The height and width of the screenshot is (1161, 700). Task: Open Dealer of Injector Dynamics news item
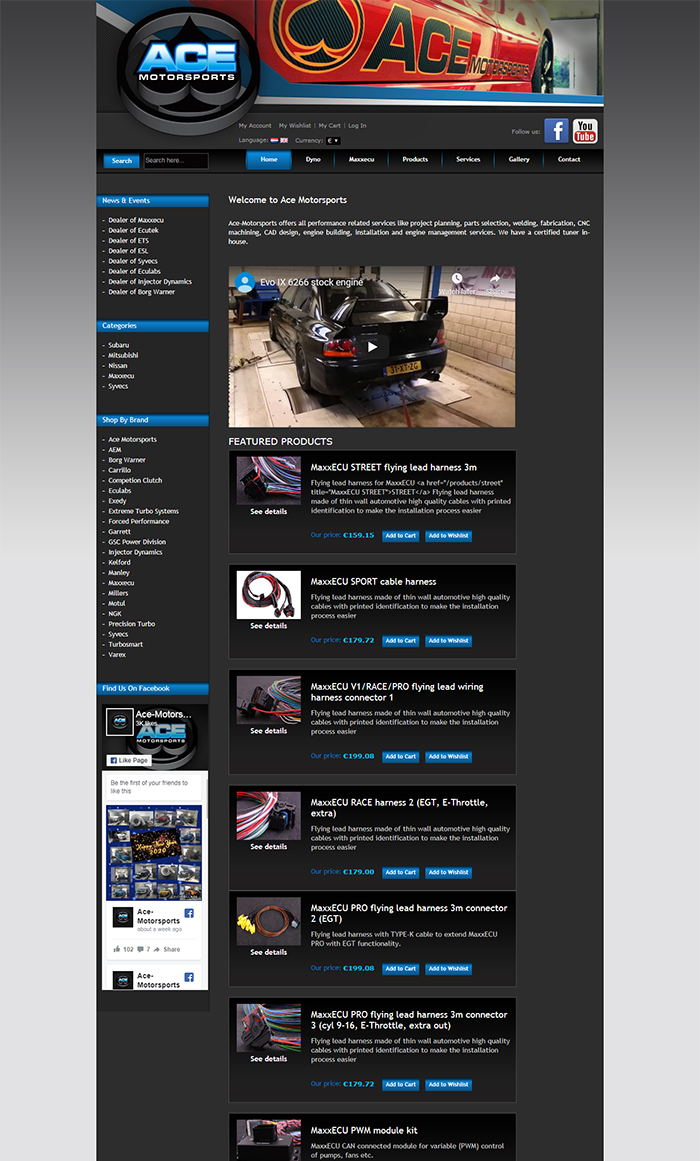pyautogui.click(x=150, y=281)
